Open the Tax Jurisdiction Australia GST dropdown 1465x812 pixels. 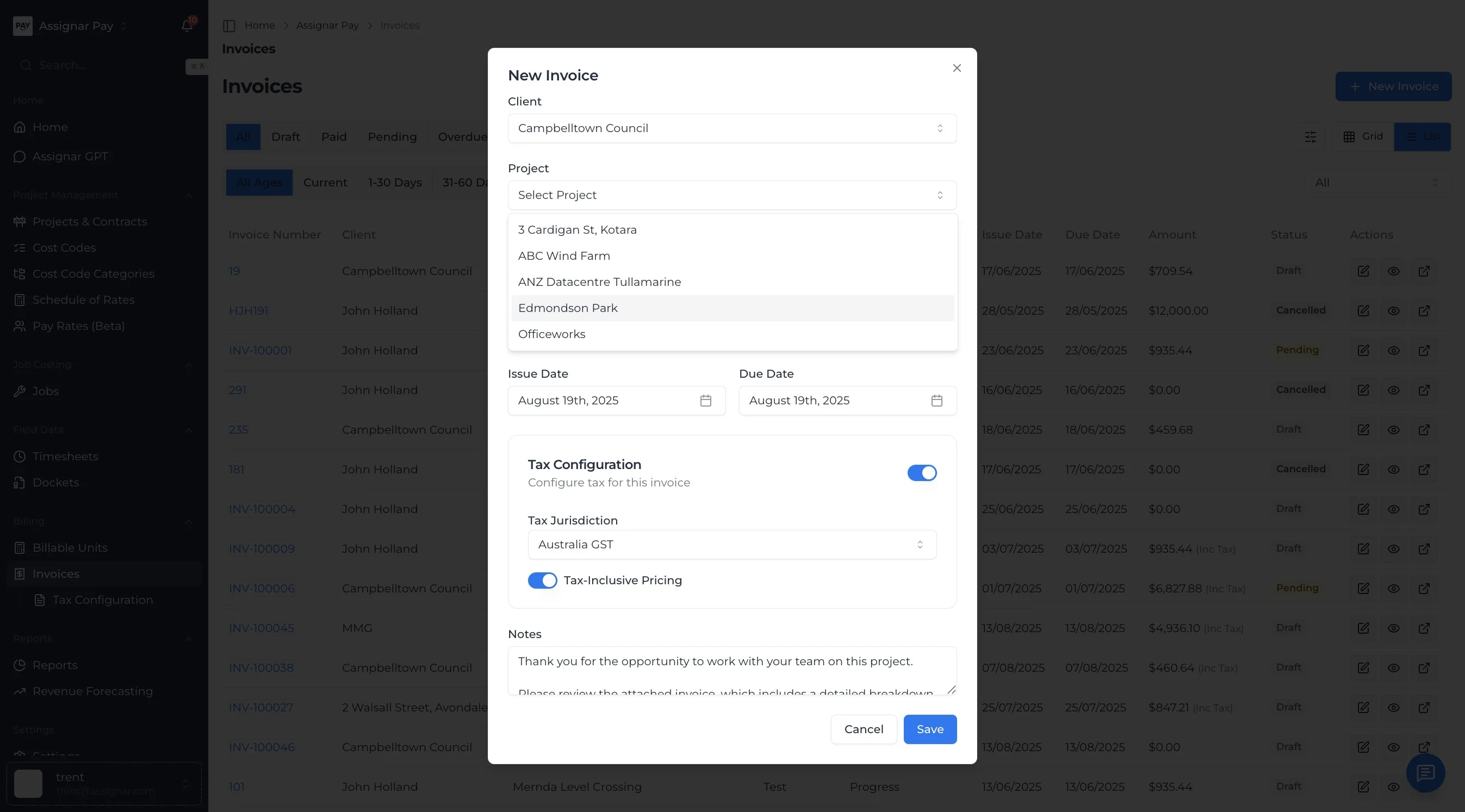732,545
